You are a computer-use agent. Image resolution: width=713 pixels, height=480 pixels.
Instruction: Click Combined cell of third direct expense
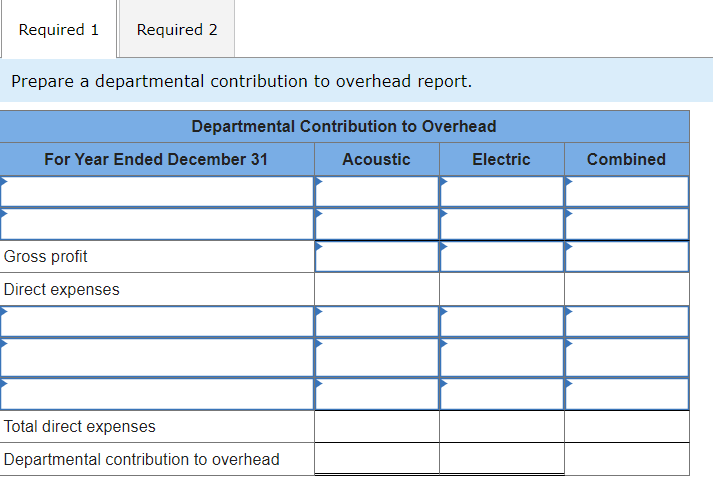627,392
